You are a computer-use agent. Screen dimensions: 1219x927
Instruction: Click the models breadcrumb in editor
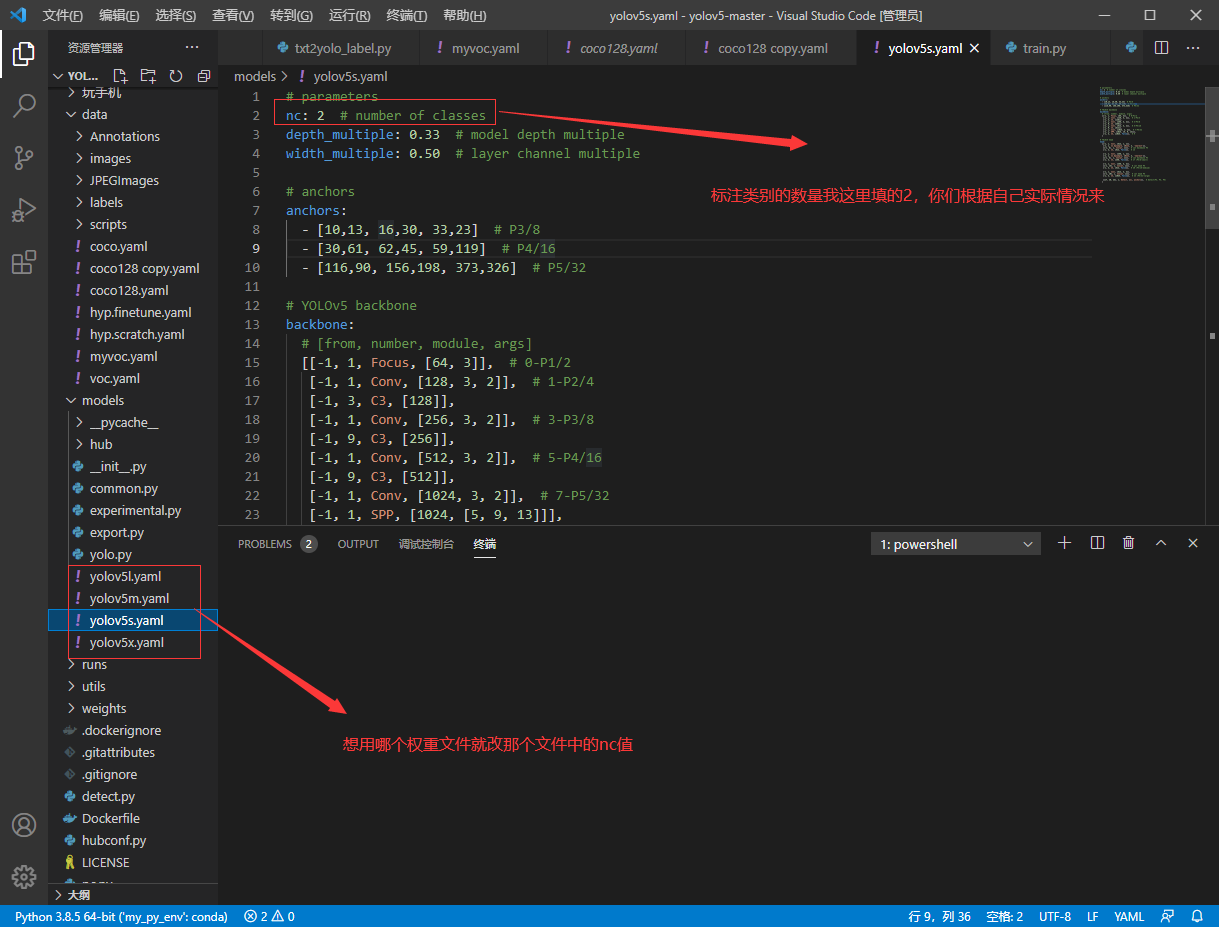[255, 76]
